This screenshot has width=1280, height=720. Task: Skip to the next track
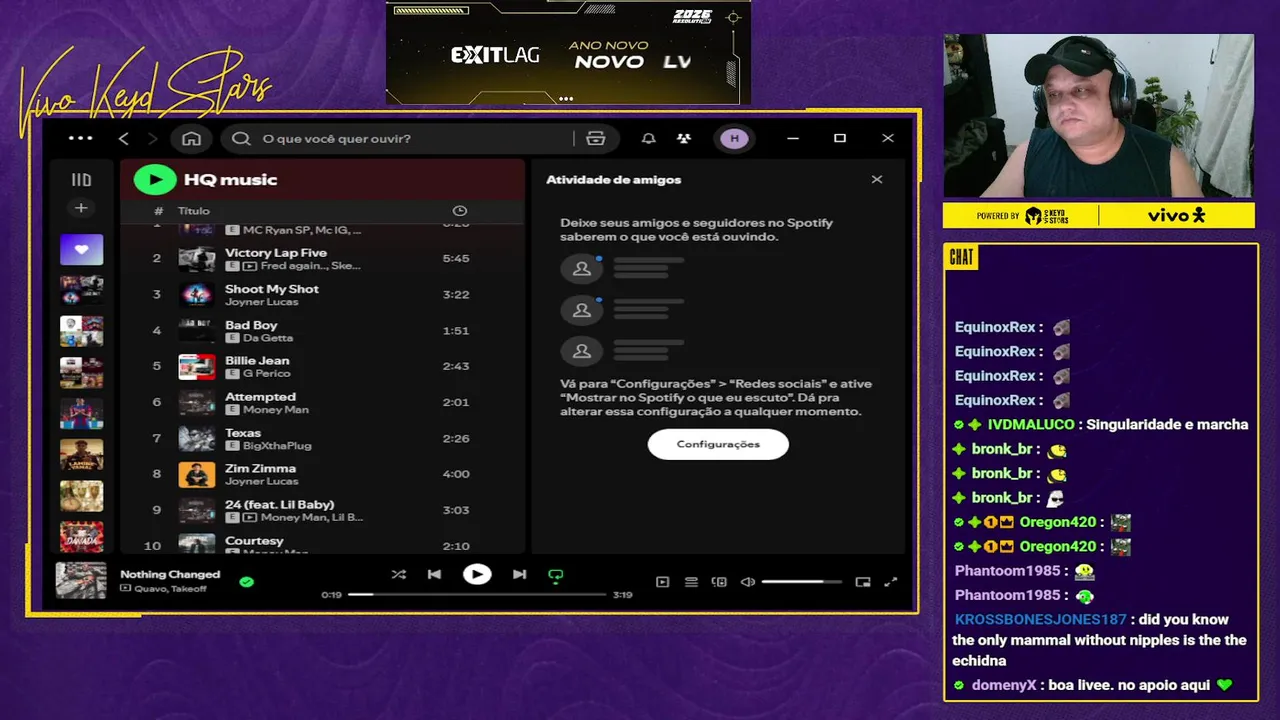(x=519, y=574)
